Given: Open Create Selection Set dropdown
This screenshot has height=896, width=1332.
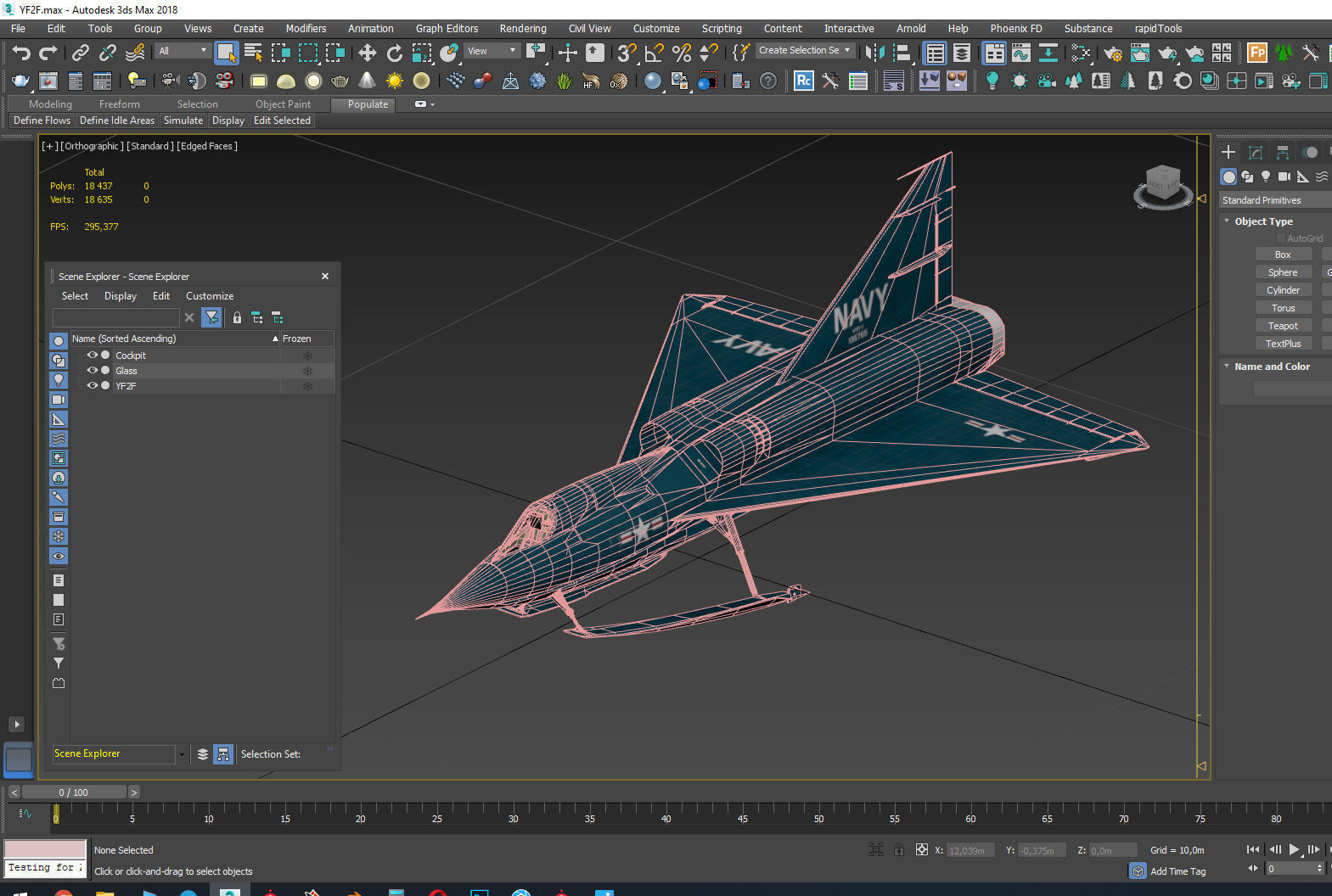Looking at the screenshot, I should coord(805,51).
